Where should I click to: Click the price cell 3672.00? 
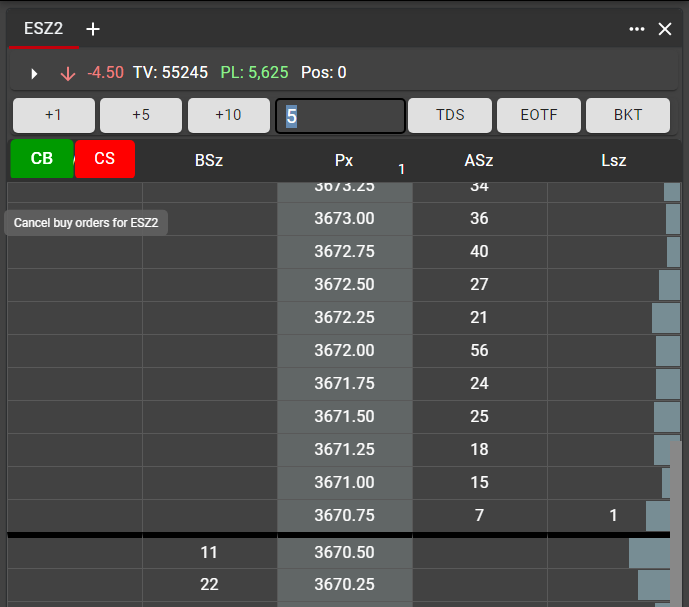pyautogui.click(x=344, y=350)
